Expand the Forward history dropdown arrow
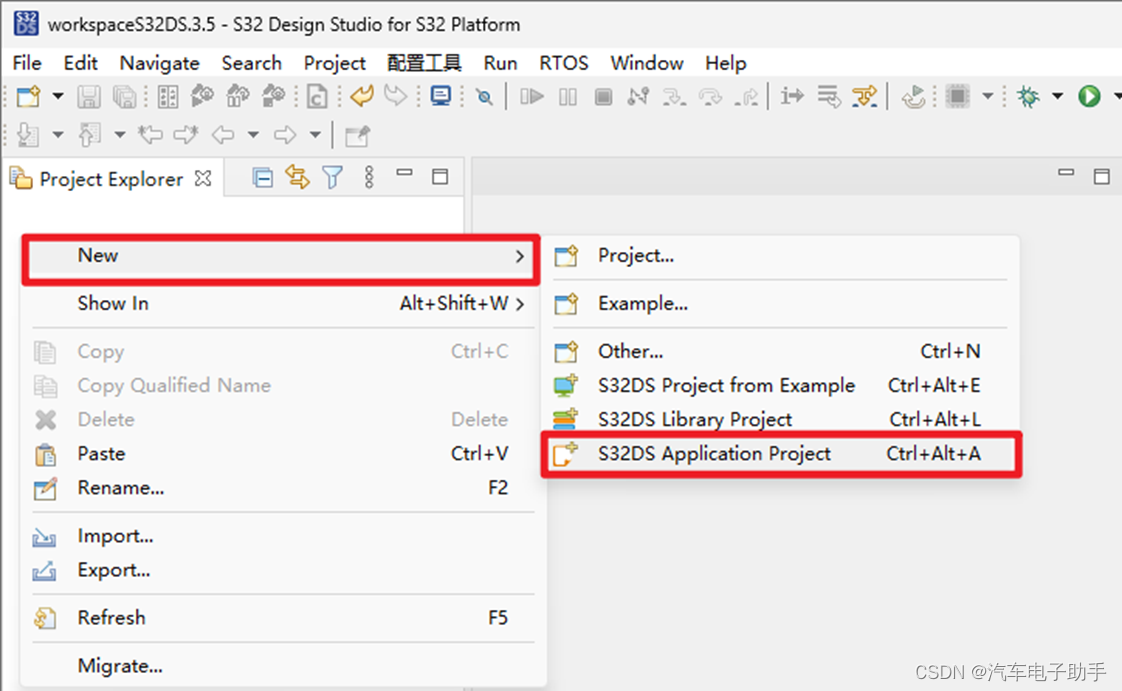Viewport: 1122px width, 691px height. click(315, 134)
